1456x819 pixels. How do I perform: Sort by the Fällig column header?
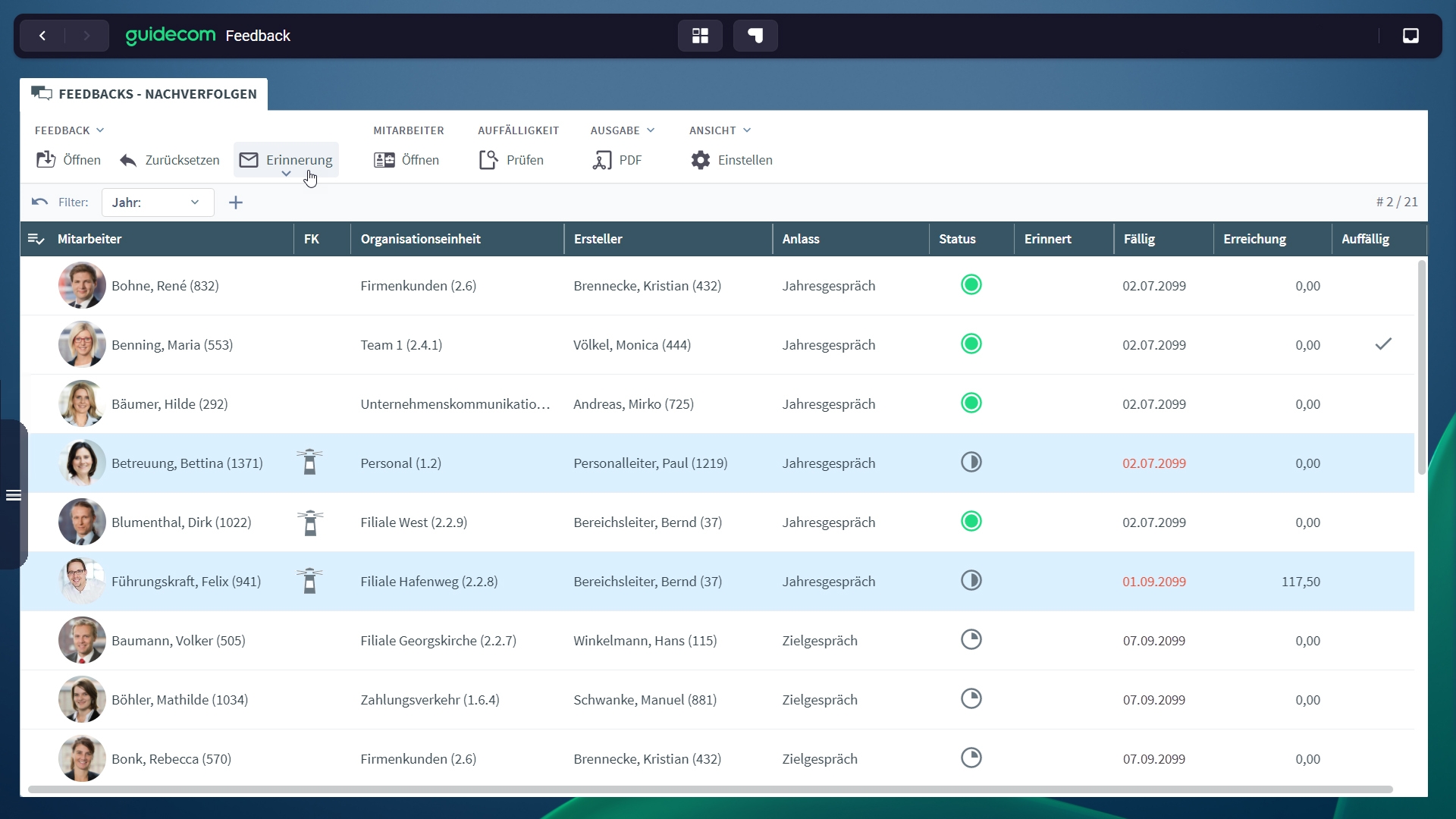click(1139, 239)
